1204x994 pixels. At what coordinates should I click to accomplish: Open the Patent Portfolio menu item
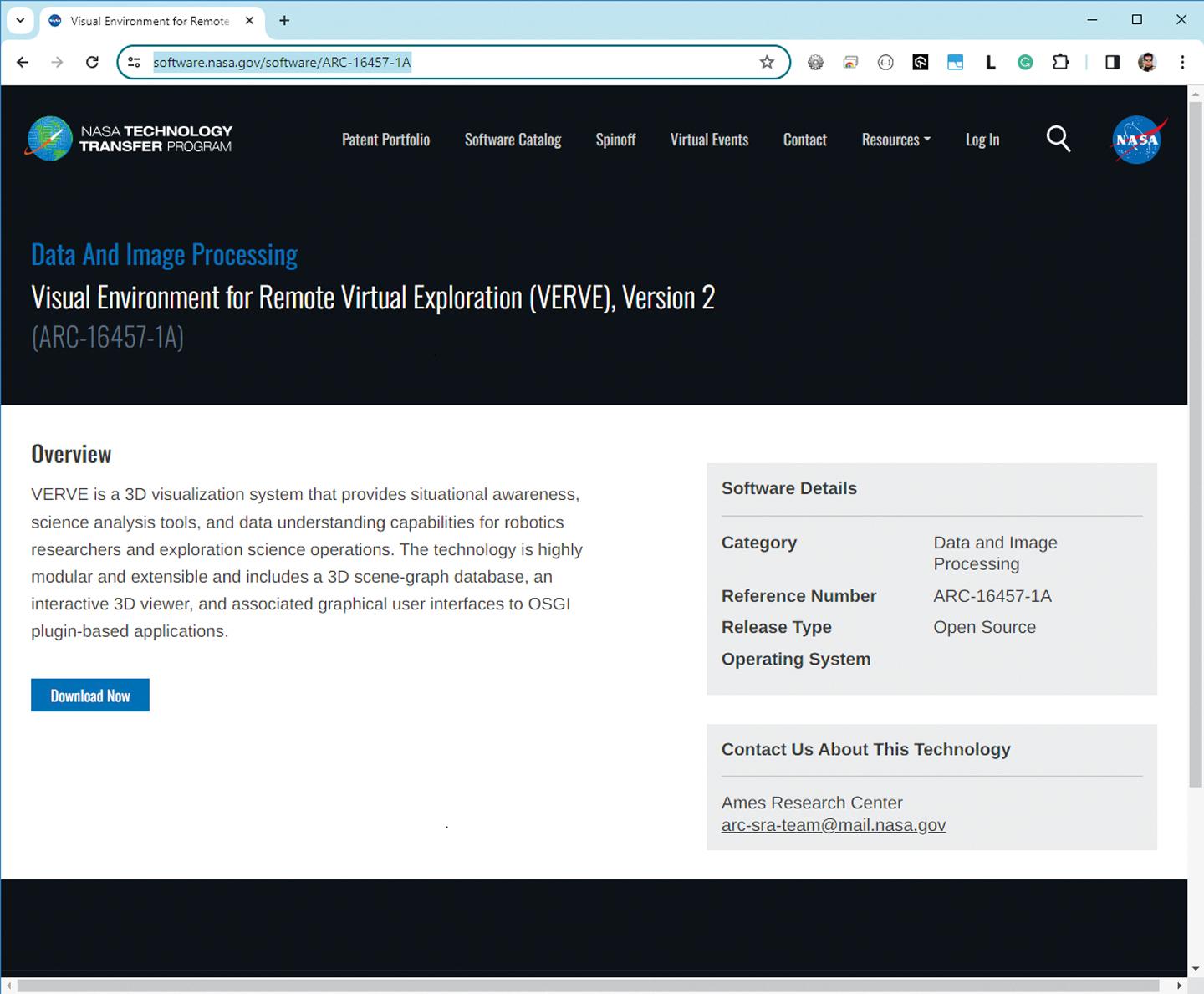point(386,140)
